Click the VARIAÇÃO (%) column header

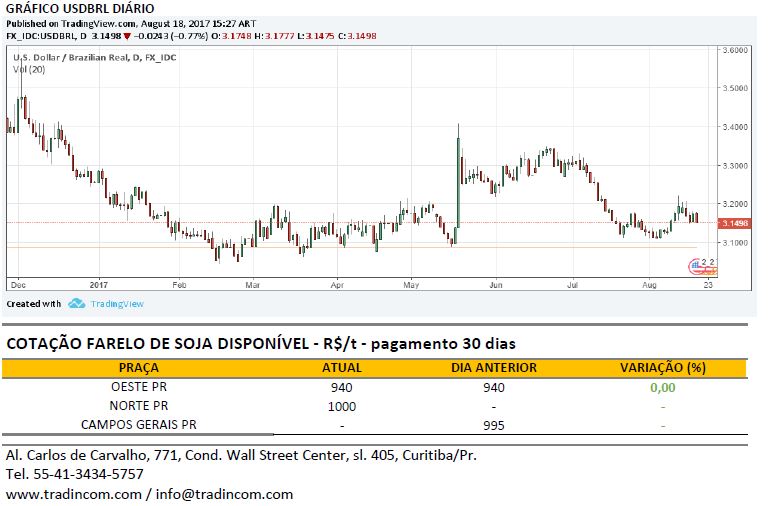(661, 368)
